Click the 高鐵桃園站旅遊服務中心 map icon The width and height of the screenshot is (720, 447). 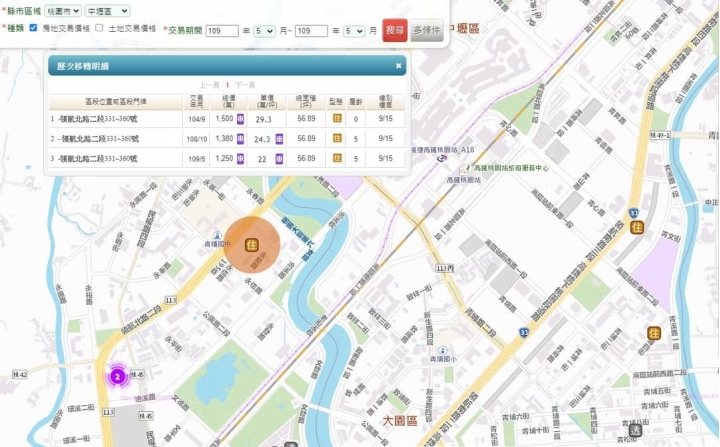[x=467, y=168]
